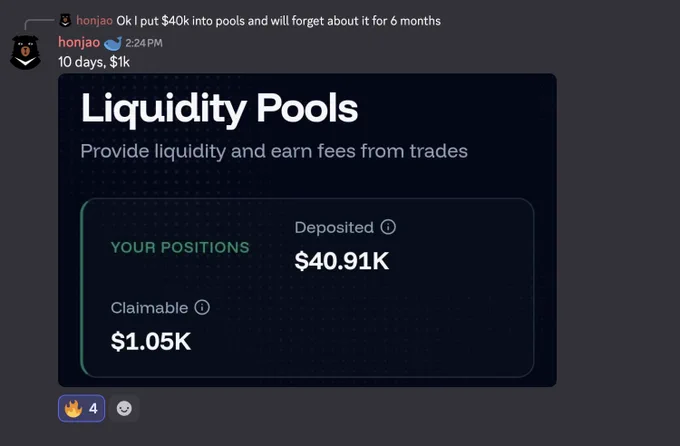Open honjao username in message header
This screenshot has height=446, width=680.
[x=79, y=42]
